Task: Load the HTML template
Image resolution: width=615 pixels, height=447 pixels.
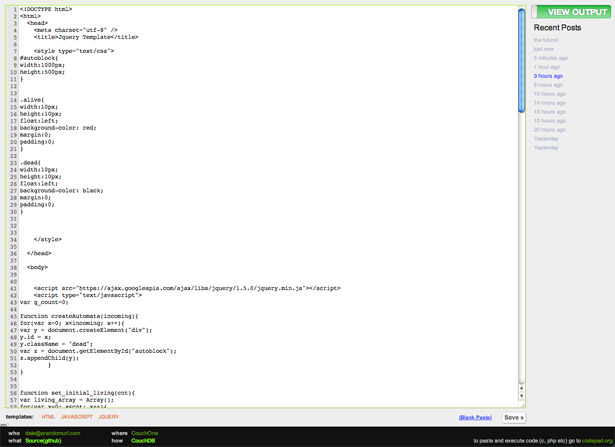Action: pos(48,417)
